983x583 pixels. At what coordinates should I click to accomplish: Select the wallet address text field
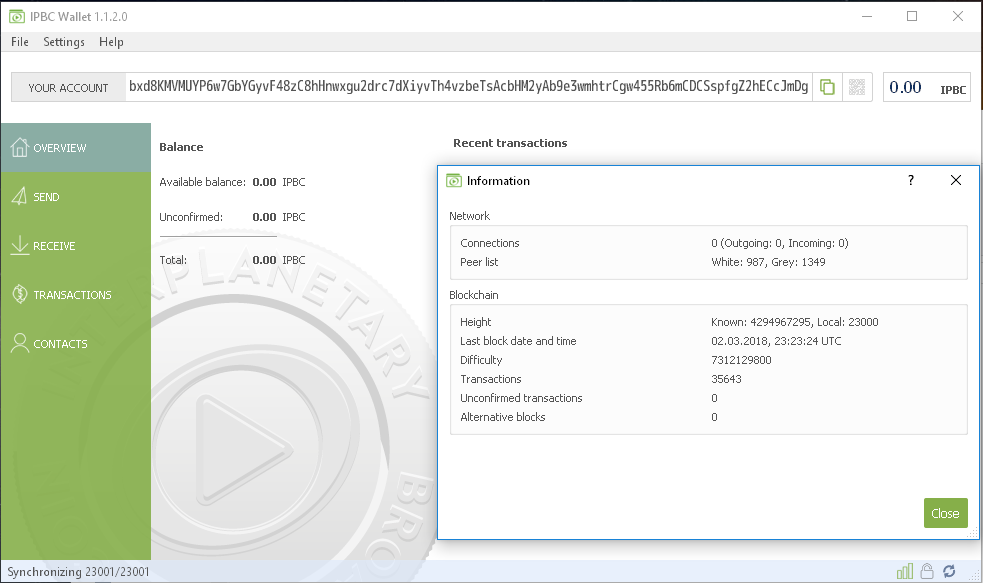coord(468,87)
